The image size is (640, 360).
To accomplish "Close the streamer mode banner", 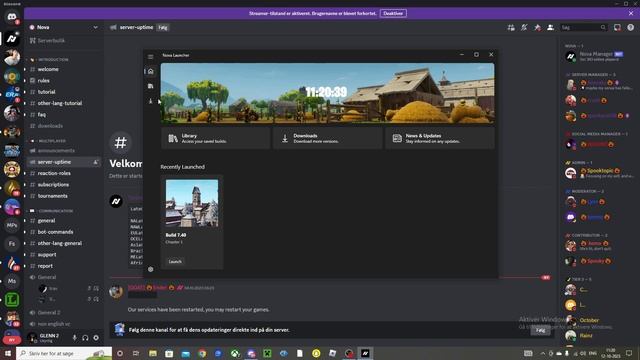I will click(x=631, y=13).
